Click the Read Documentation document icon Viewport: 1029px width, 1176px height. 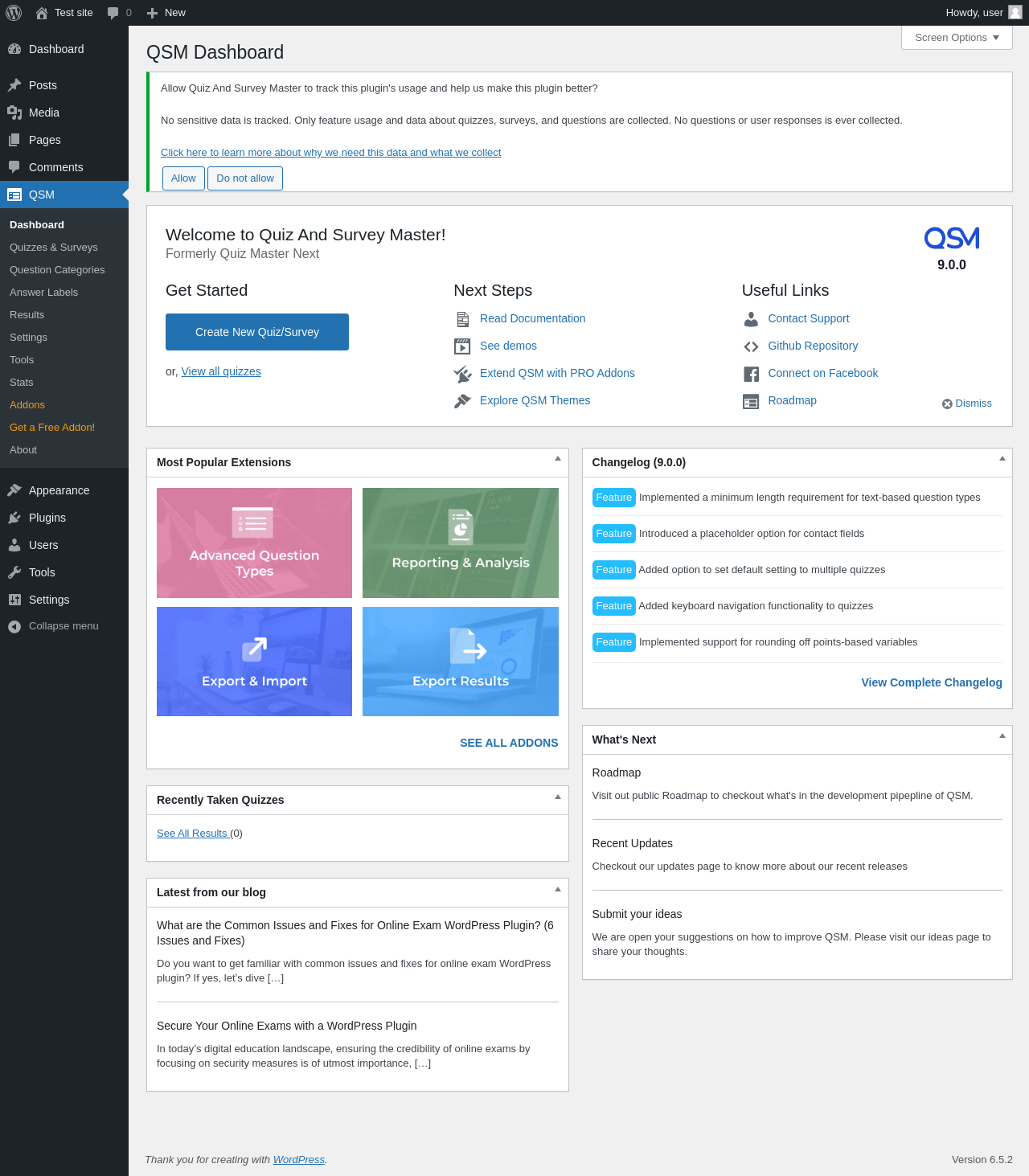(462, 319)
